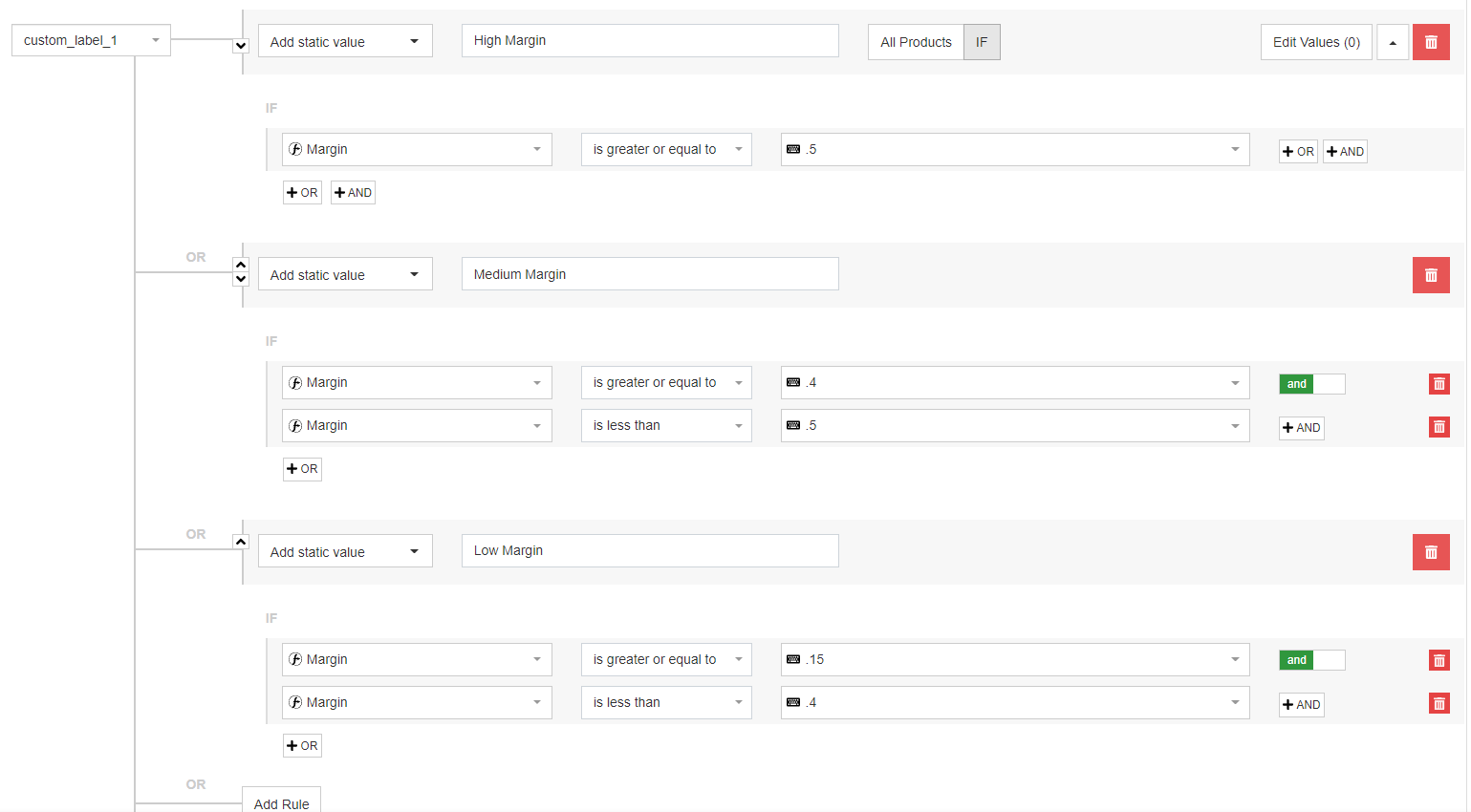Move the High Margin rule down
Screen dimensions: 1471x812
[241, 46]
